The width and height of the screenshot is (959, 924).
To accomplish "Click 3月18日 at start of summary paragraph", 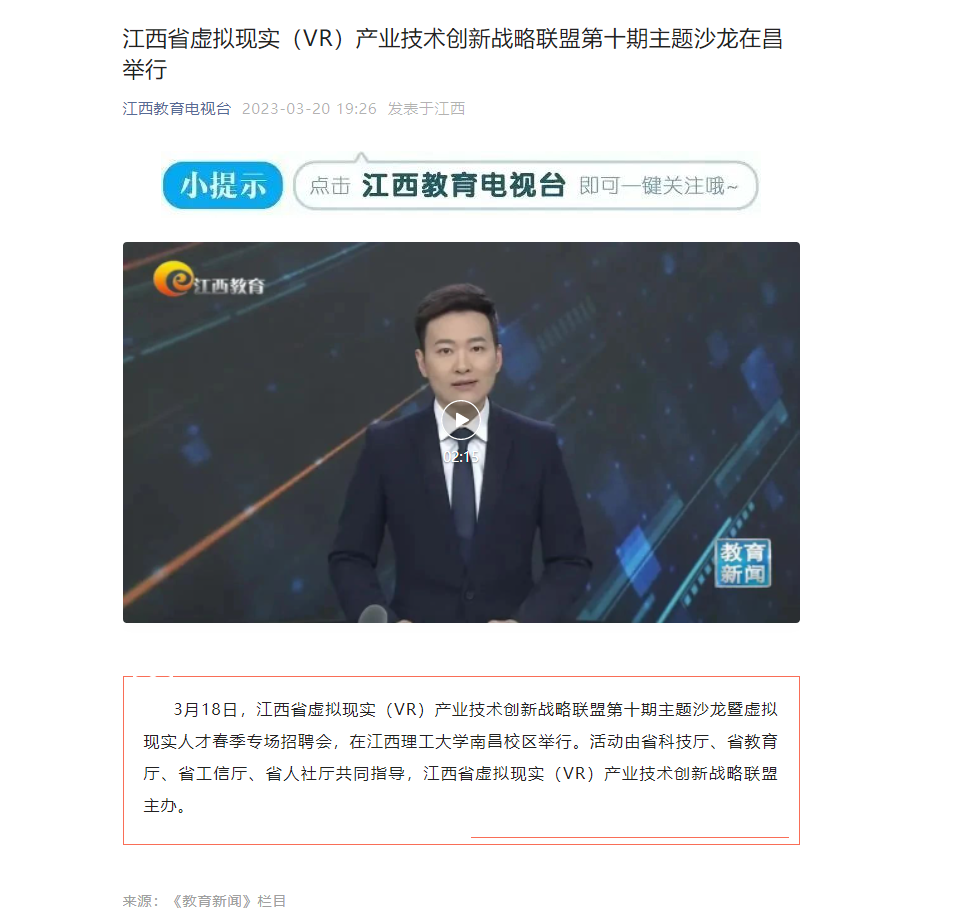I will [206, 709].
